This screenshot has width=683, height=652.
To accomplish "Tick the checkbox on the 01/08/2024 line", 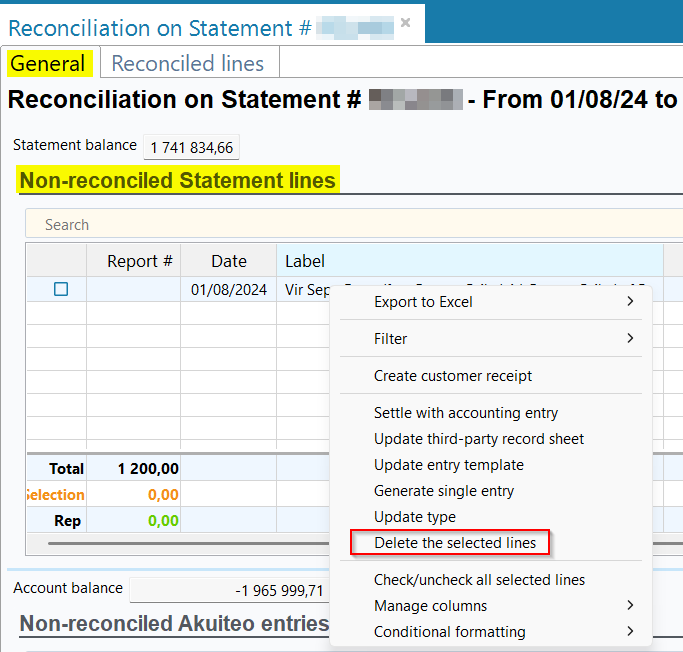I will [x=61, y=289].
